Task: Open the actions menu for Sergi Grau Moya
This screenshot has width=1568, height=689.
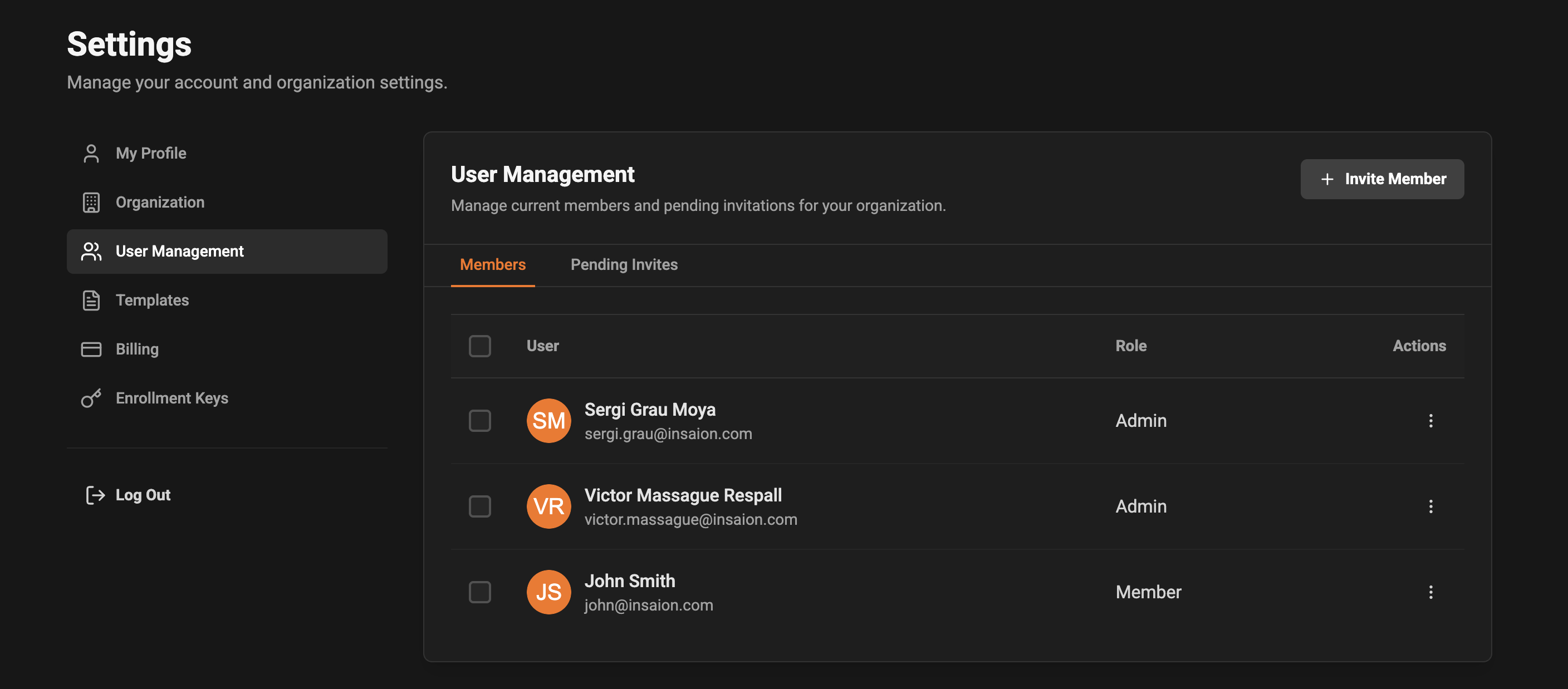Action: coord(1431,421)
